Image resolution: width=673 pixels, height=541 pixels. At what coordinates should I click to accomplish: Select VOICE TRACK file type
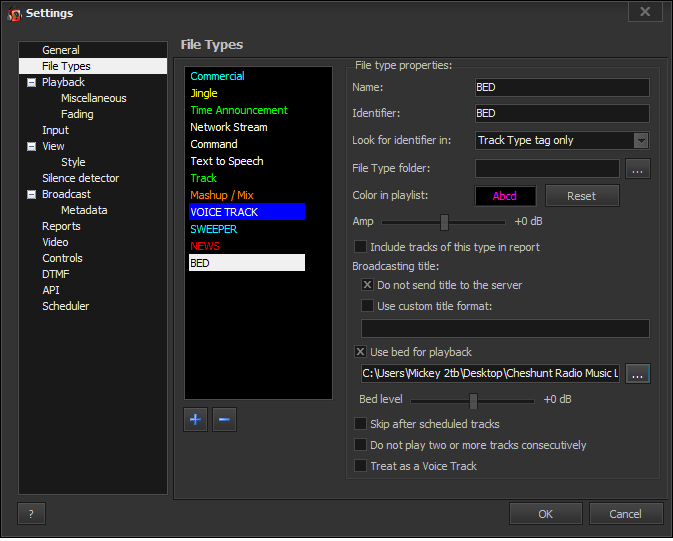click(x=247, y=213)
